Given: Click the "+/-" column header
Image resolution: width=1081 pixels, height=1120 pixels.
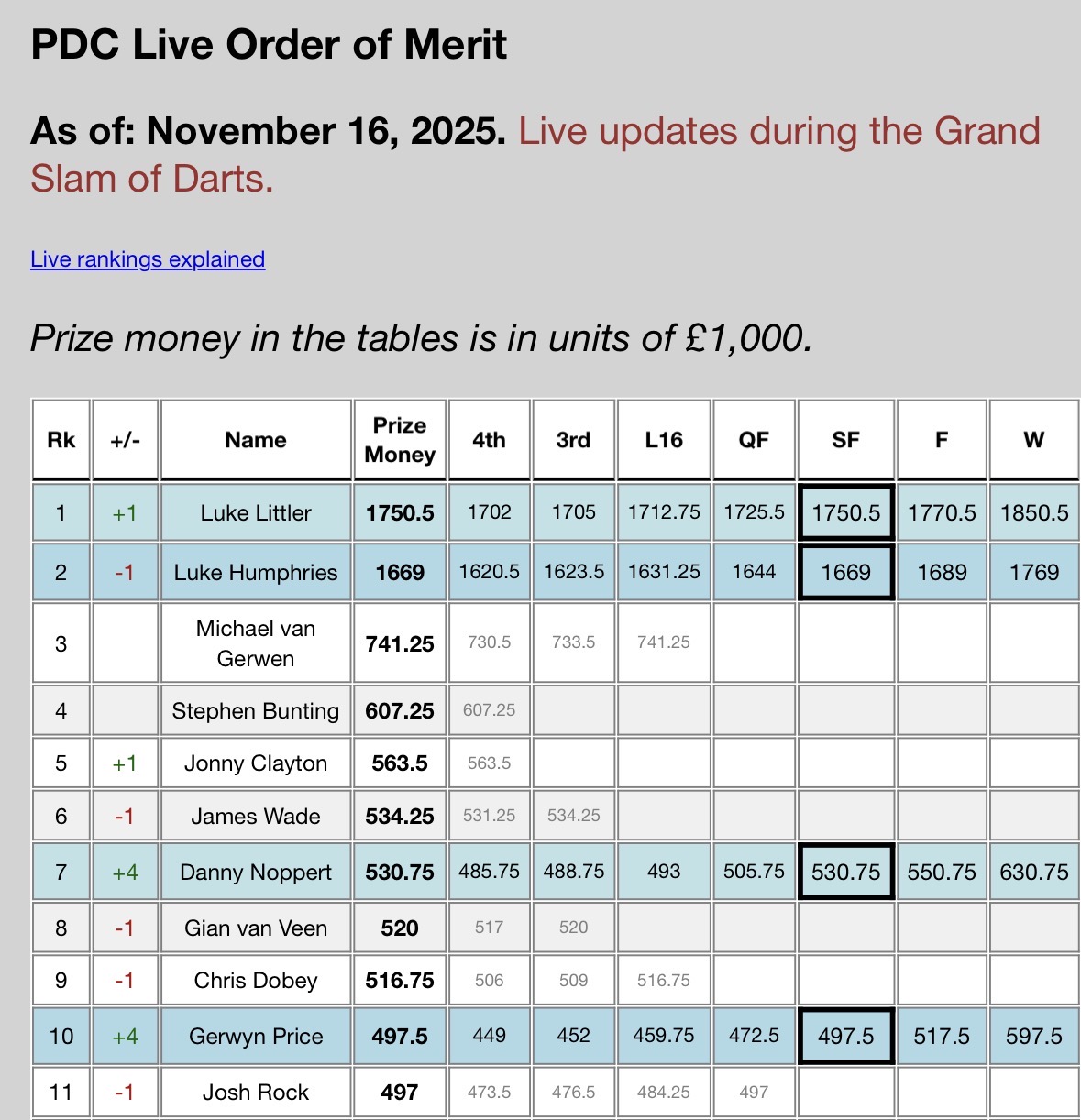Looking at the screenshot, I should click(125, 440).
